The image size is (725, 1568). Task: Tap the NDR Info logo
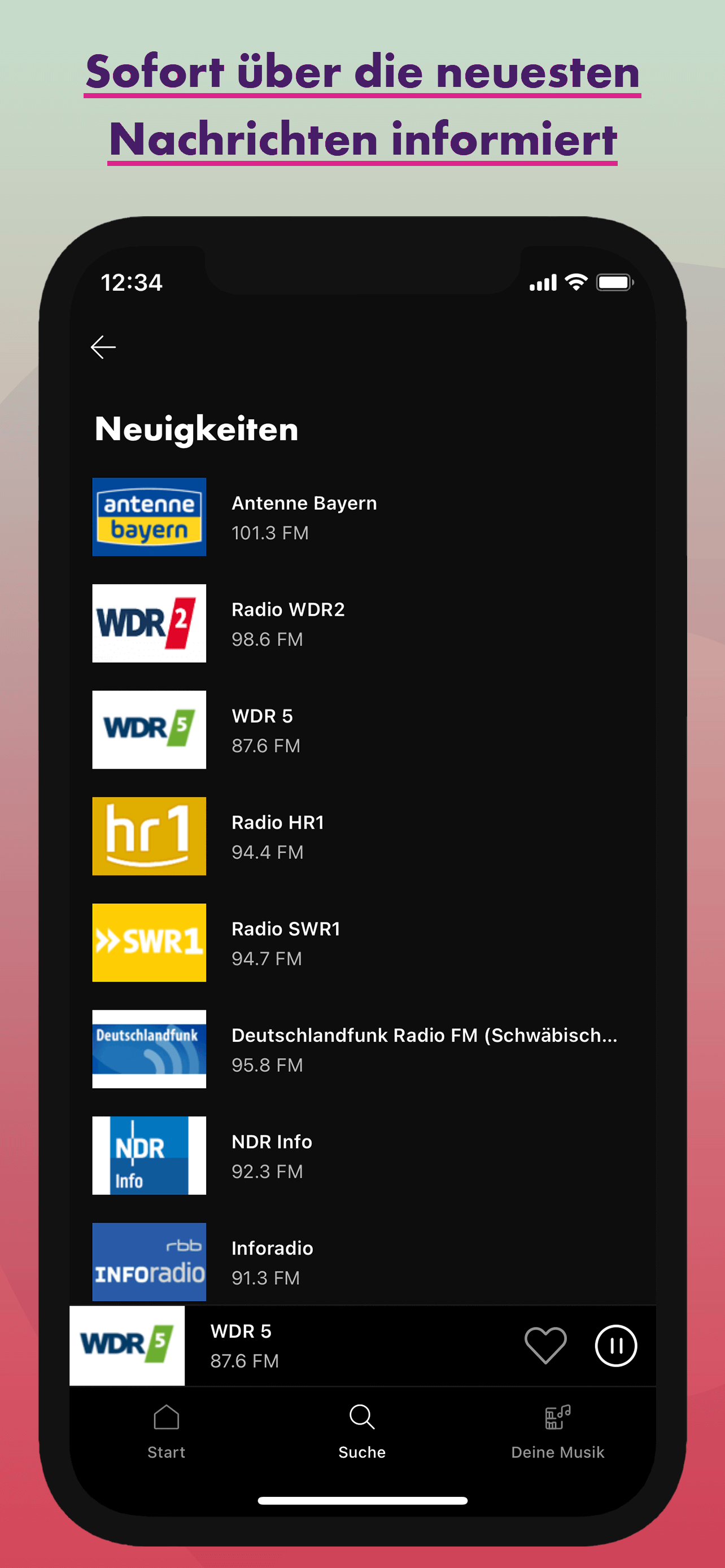point(149,1156)
